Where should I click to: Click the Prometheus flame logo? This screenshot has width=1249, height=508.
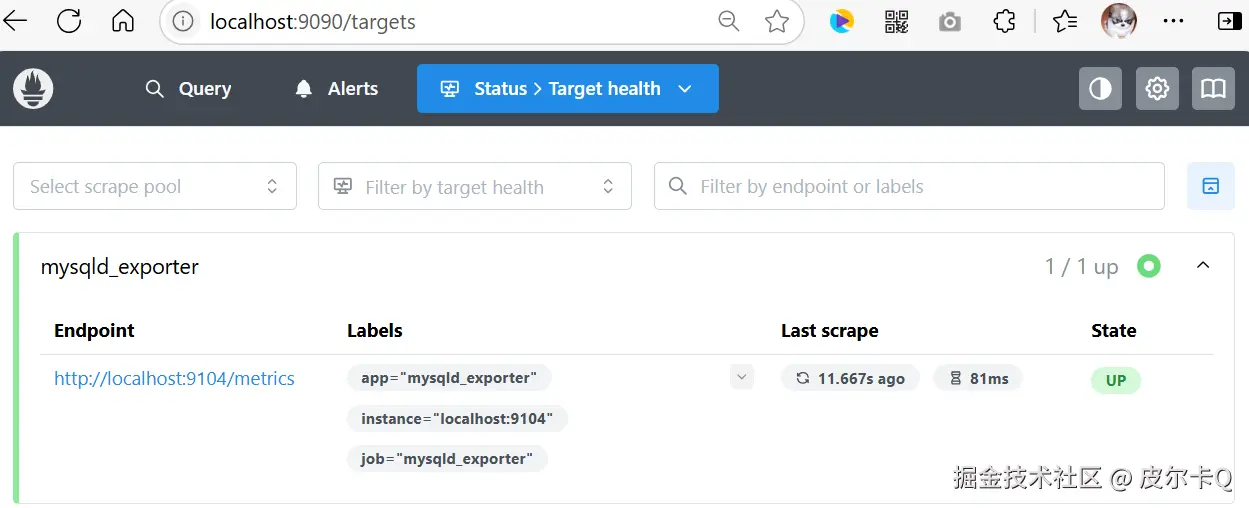click(x=33, y=89)
